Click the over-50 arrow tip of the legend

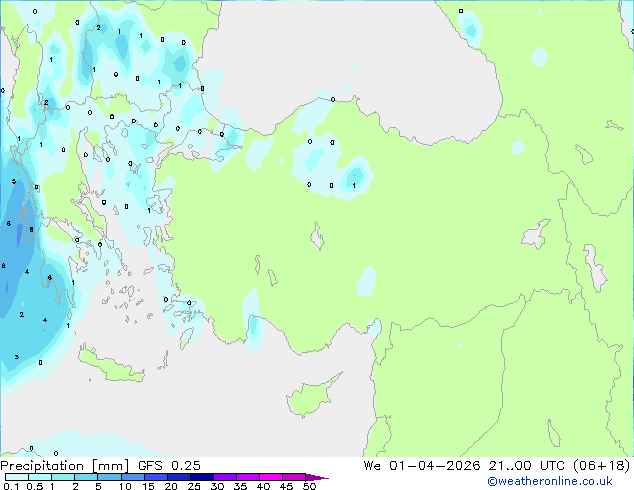(317, 477)
